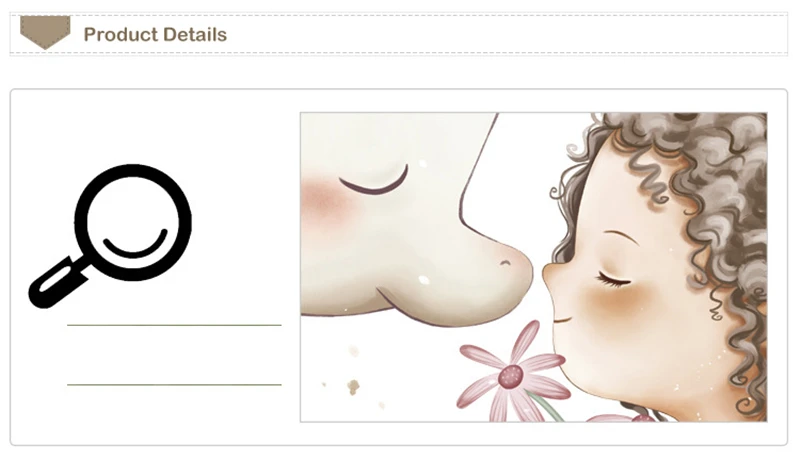Click the magnifying glass icon lens
800x460 pixels.
(133, 222)
